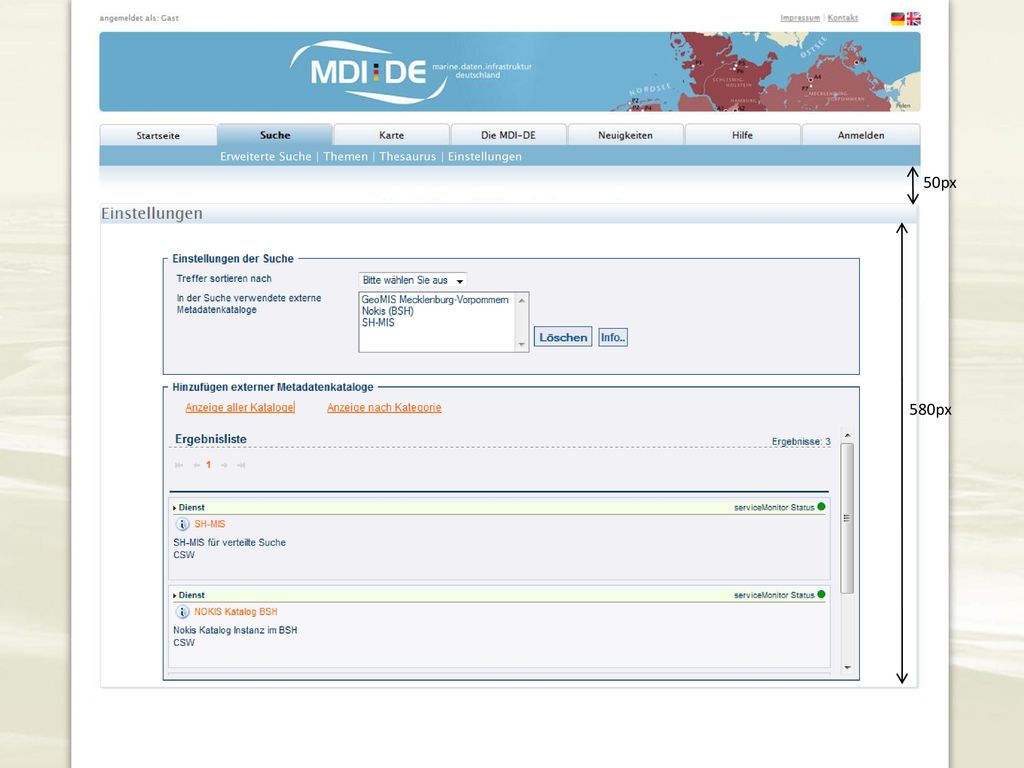Image resolution: width=1024 pixels, height=768 pixels.
Task: Open Thesaurus submenu
Action: (x=408, y=157)
